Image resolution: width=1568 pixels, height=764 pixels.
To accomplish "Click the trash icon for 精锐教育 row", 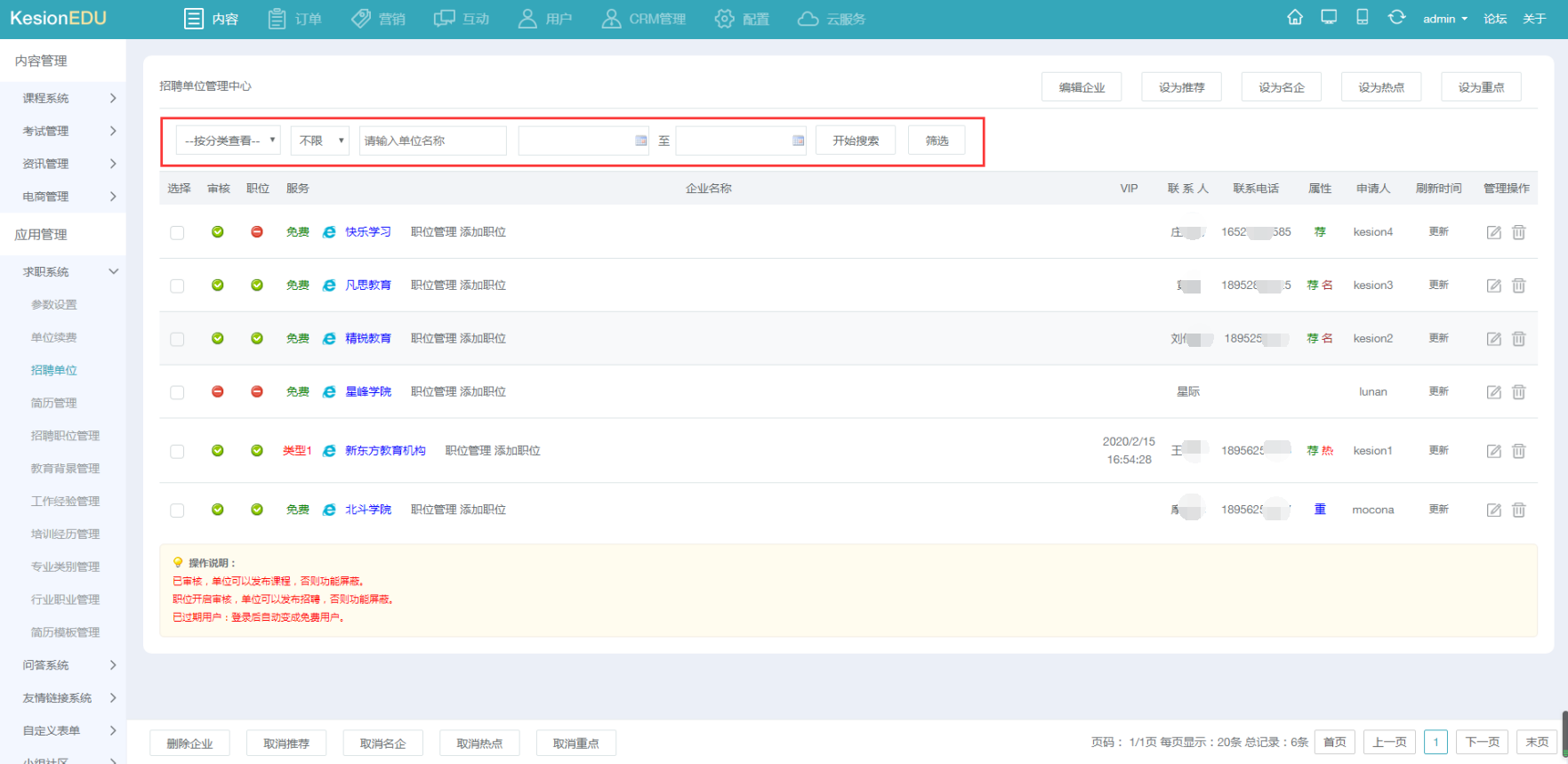I will pos(1519,339).
